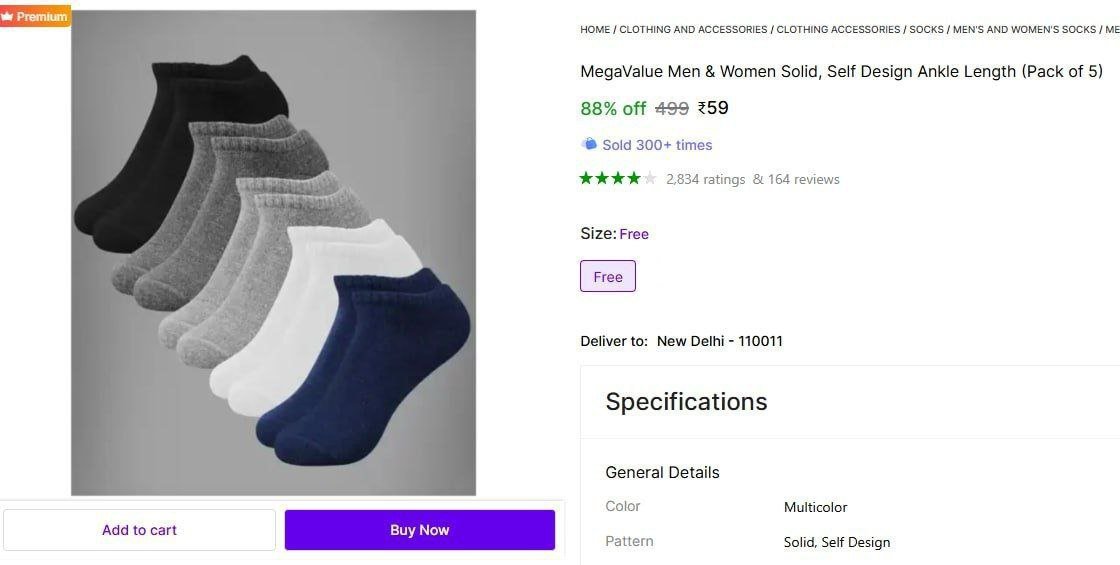1120x565 pixels.
Task: Click the Specifications section header
Action: (x=686, y=402)
